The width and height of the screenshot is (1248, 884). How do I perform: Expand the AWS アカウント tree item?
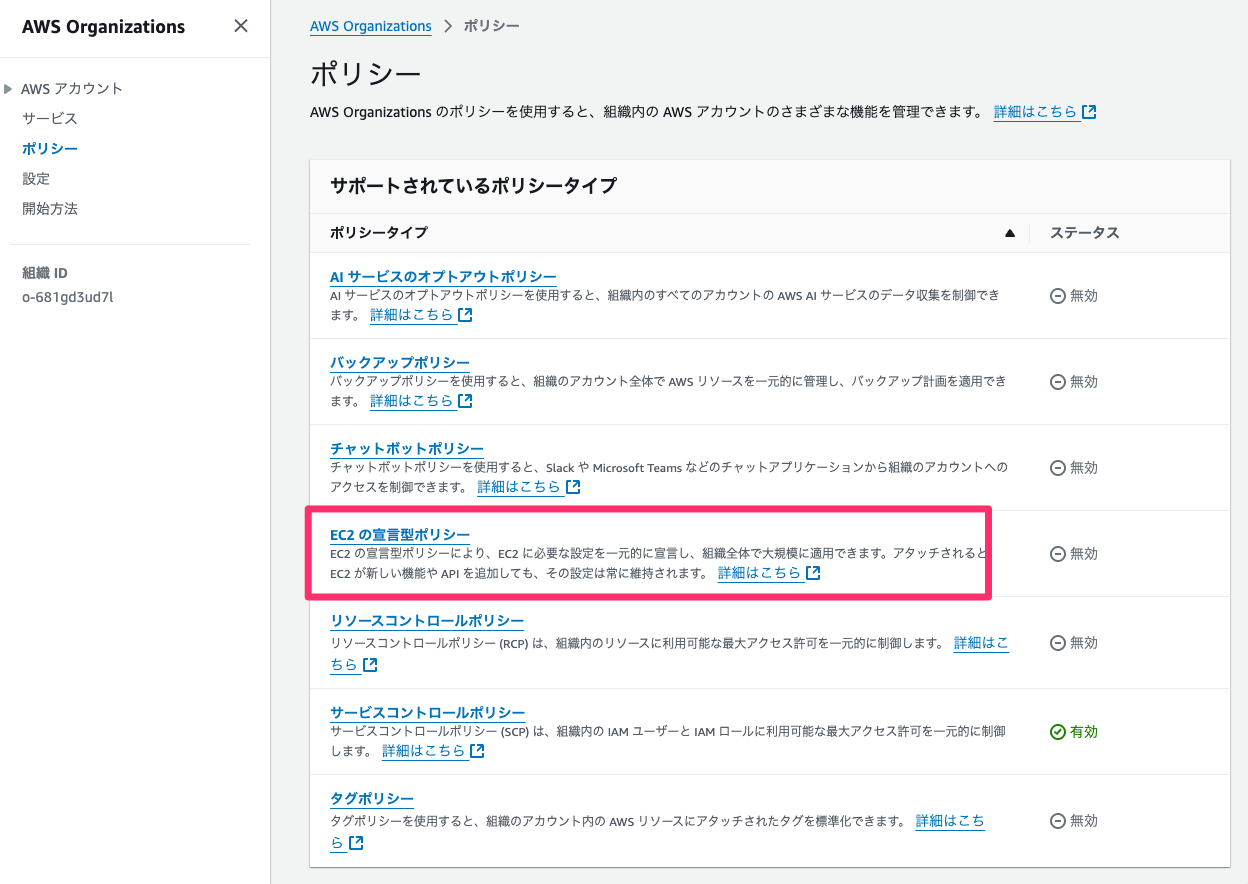point(9,88)
